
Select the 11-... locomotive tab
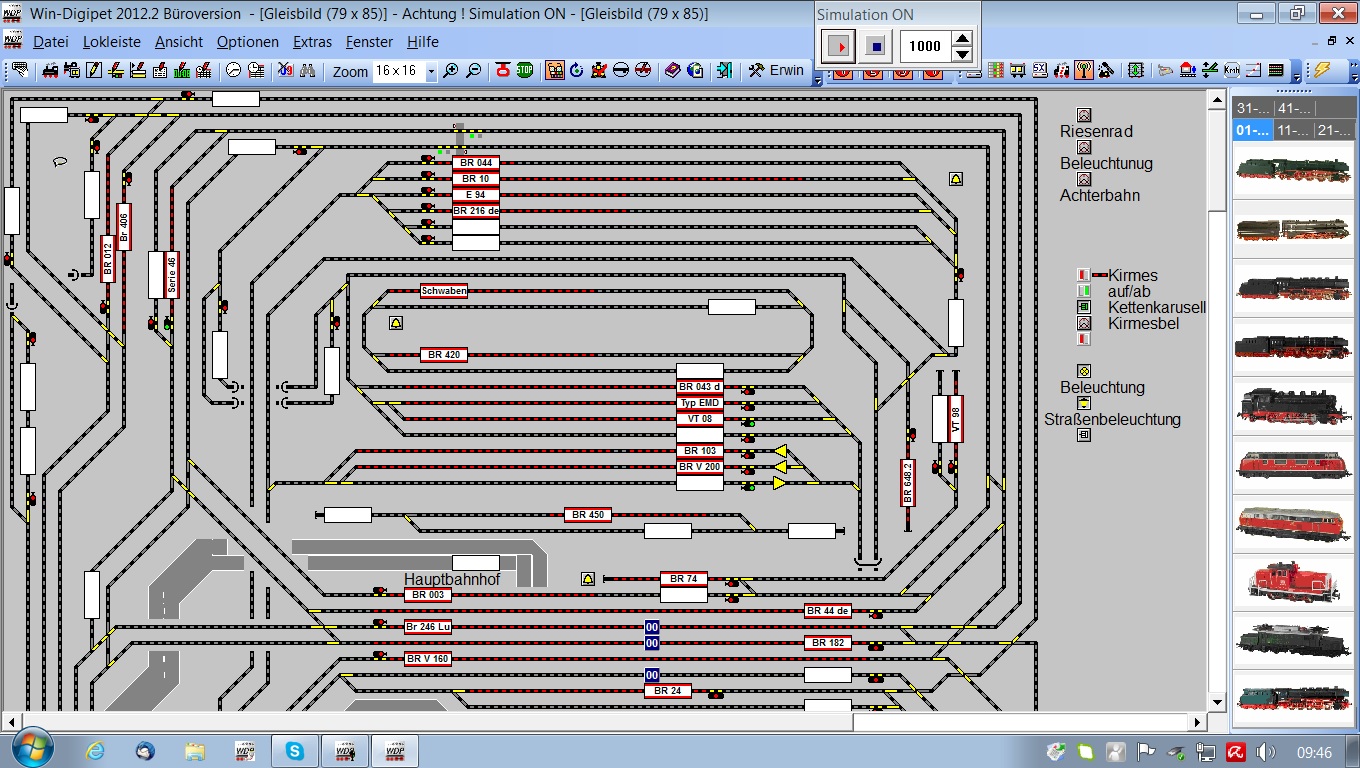click(x=1294, y=130)
